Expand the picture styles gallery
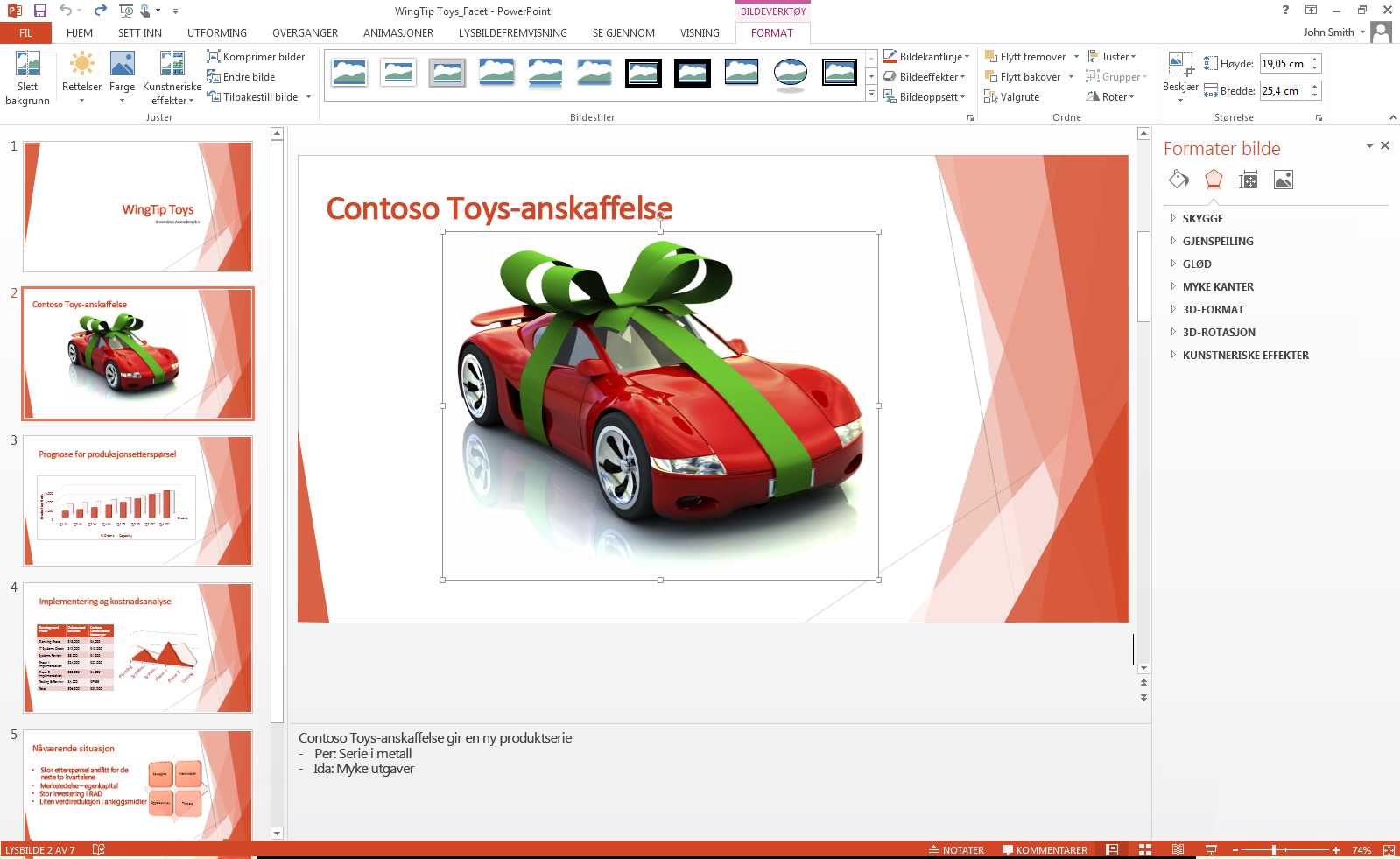1400x859 pixels. [x=871, y=94]
